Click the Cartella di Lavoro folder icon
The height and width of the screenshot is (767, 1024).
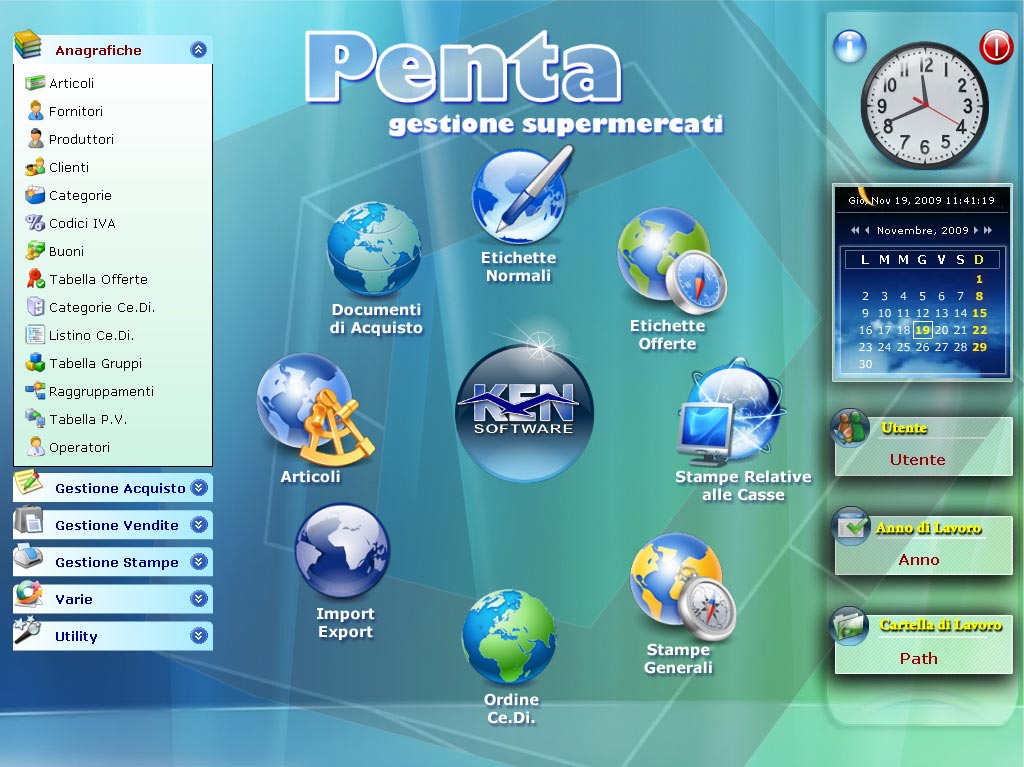point(849,626)
